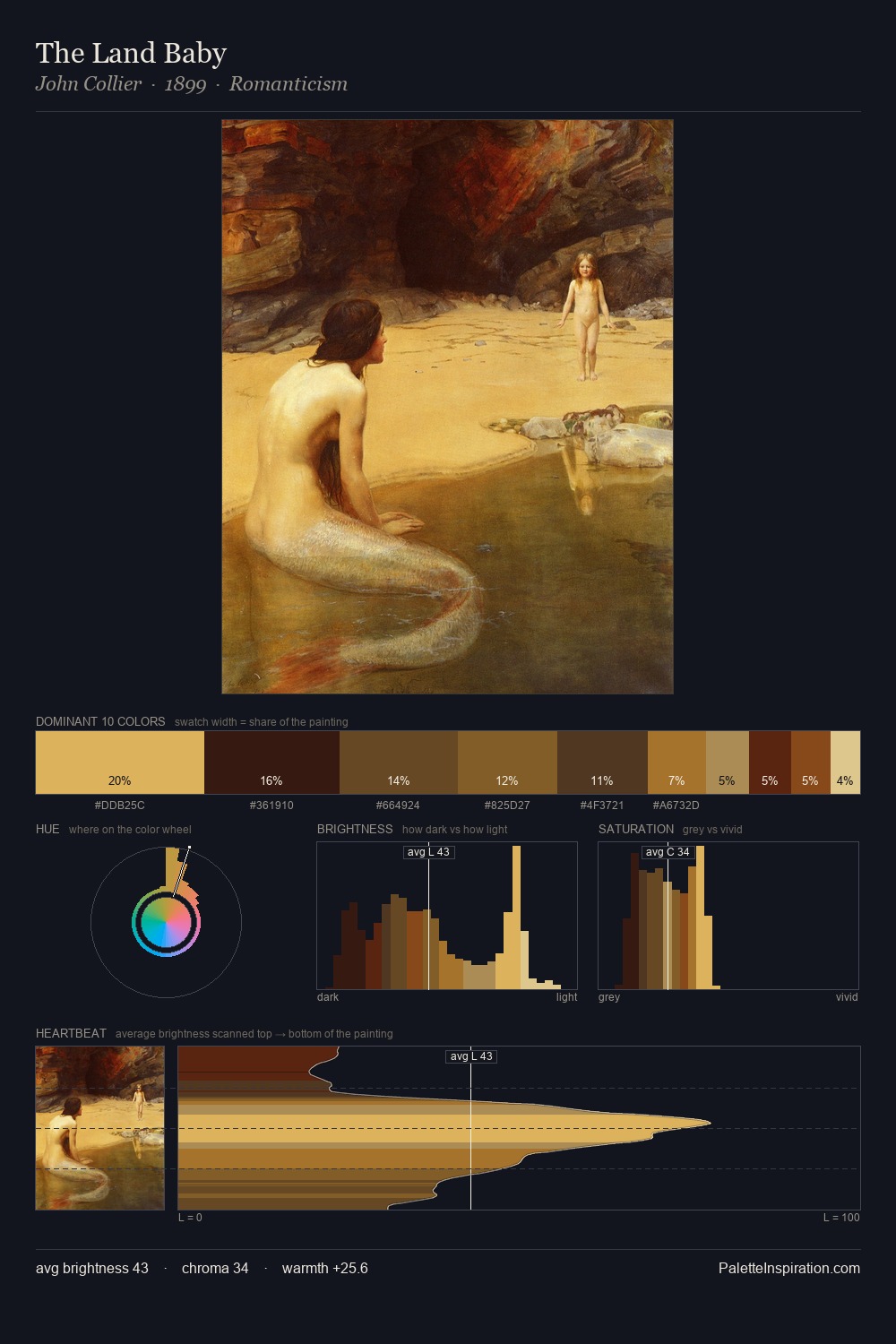Click the HUE section heading
This screenshot has height=1344, width=896.
click(47, 829)
